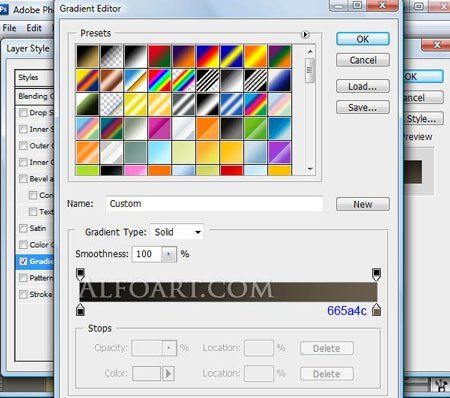Image resolution: width=450 pixels, height=398 pixels.
Task: Select the blue-yellow-blue gradient preset
Action: coord(232,56)
